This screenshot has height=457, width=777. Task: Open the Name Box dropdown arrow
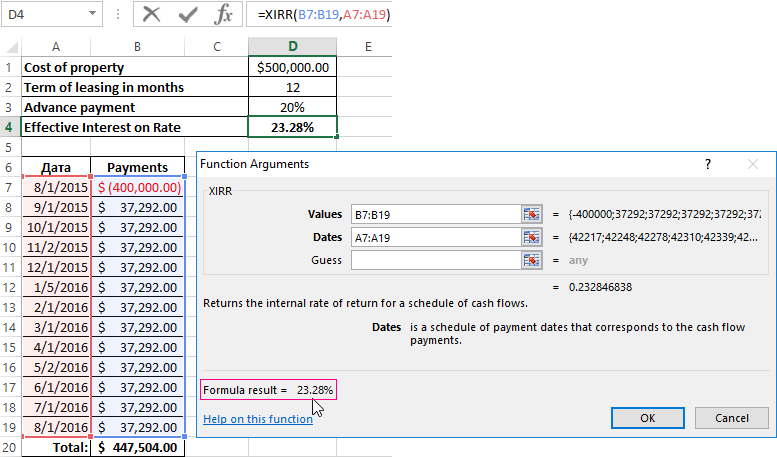pyautogui.click(x=92, y=14)
